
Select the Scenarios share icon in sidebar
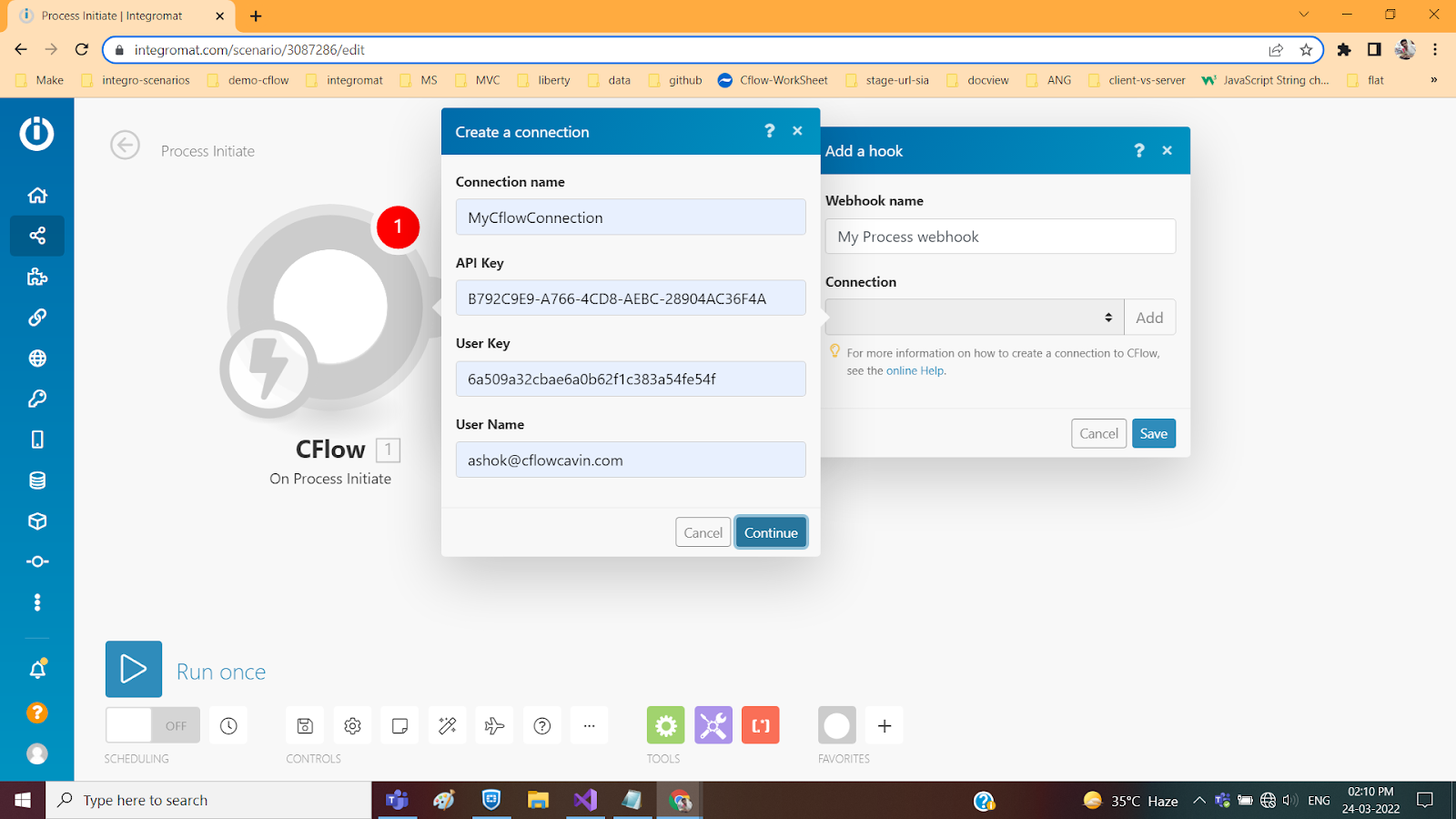click(x=37, y=236)
